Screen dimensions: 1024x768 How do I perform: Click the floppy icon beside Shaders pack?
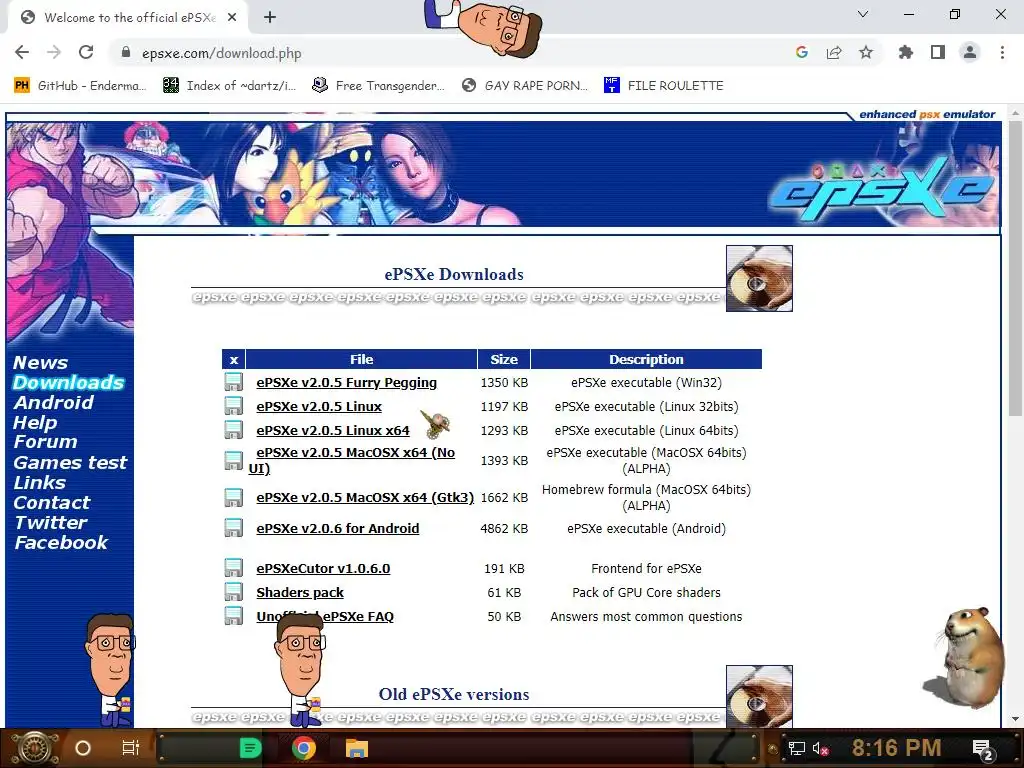click(x=233, y=592)
